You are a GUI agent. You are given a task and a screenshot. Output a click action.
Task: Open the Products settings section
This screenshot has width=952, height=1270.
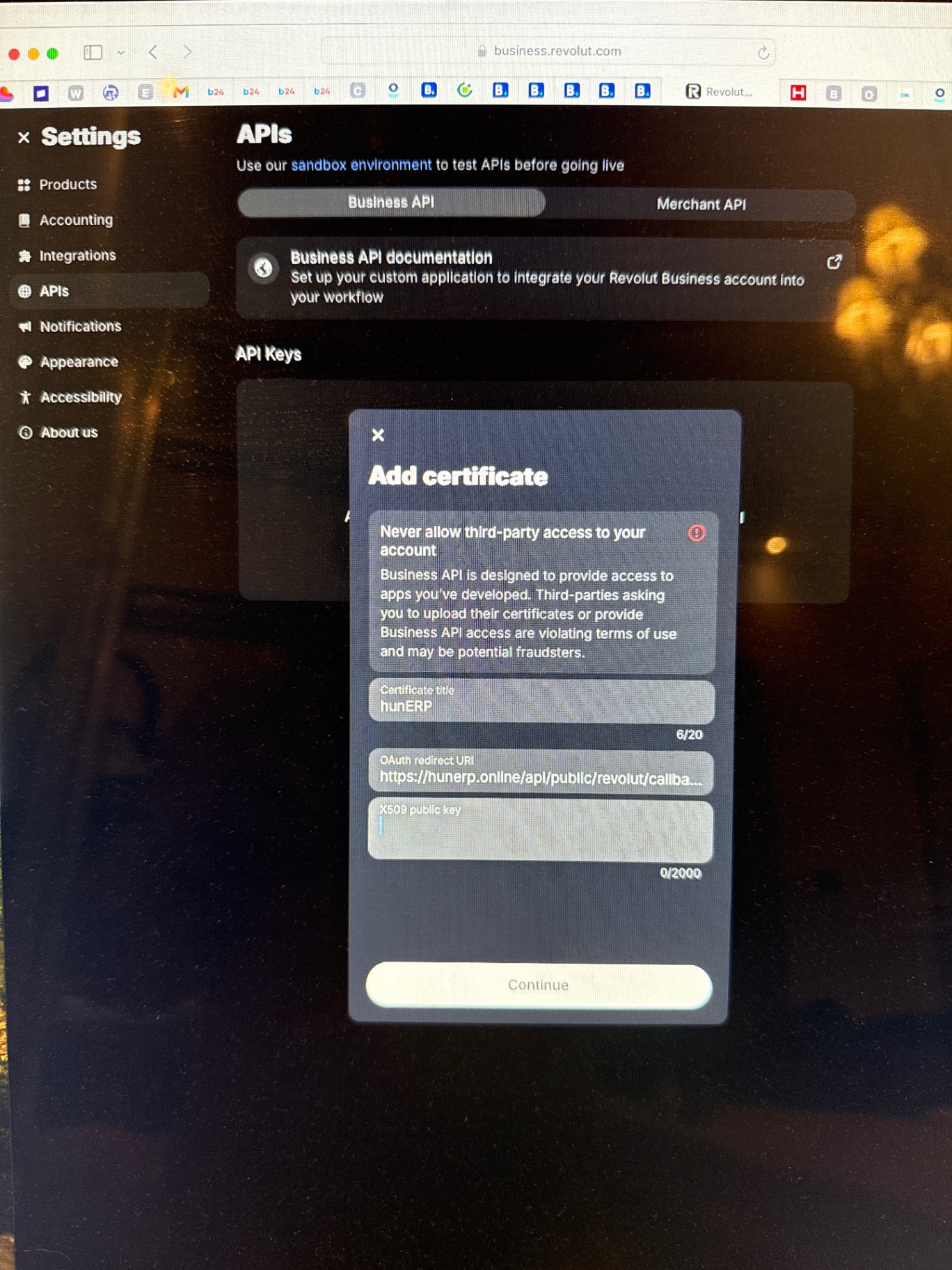68,185
